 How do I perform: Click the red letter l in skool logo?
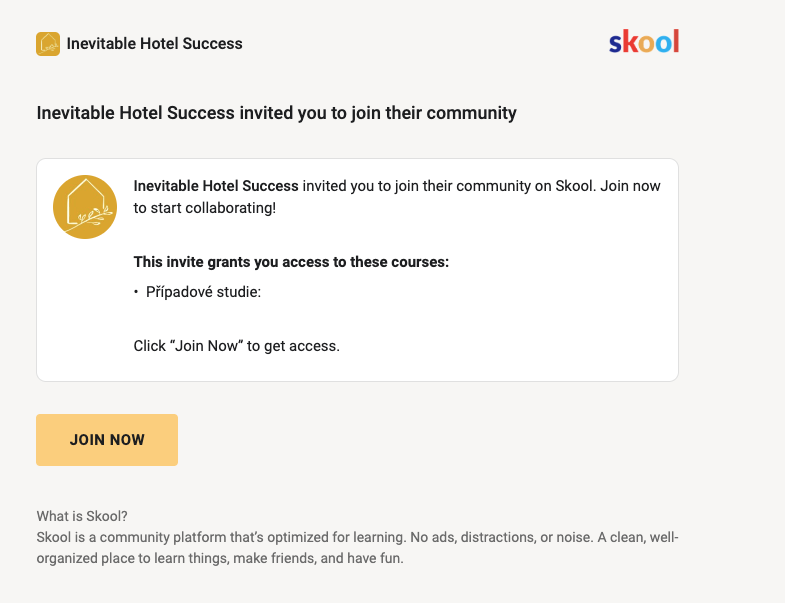point(676,41)
